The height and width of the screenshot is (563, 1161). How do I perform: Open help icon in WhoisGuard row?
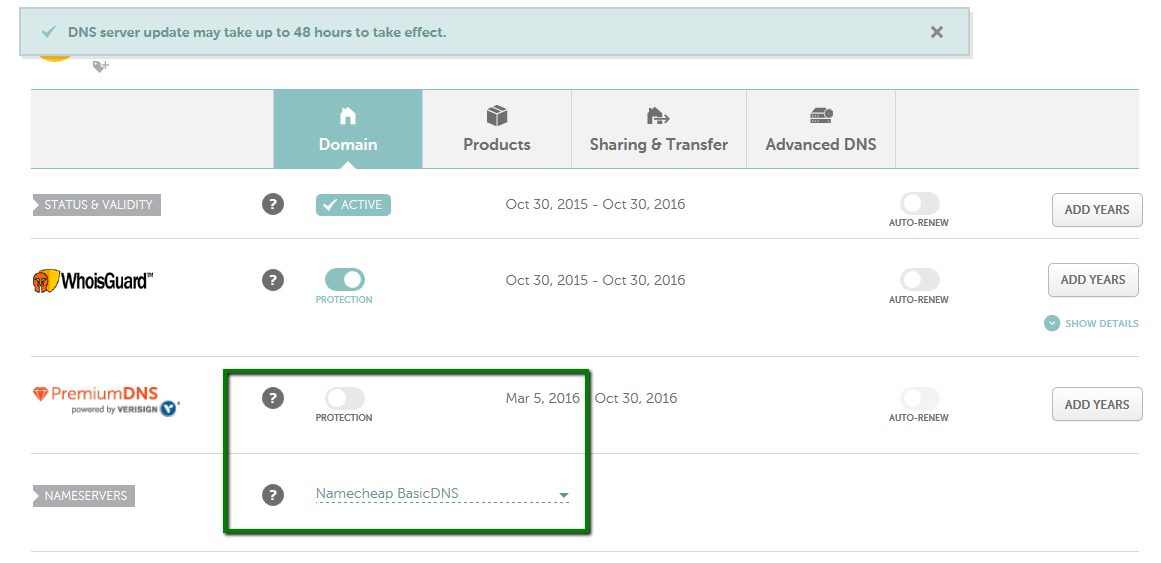(273, 280)
